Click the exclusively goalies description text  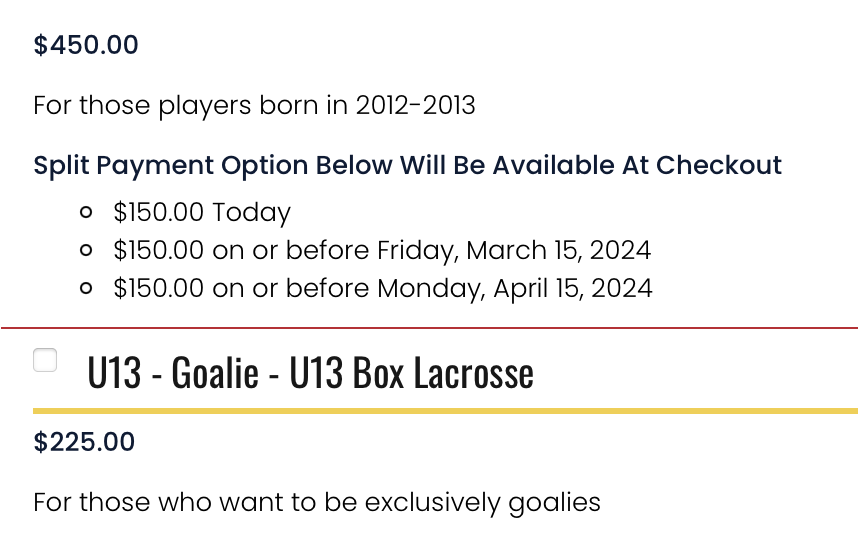(317, 502)
